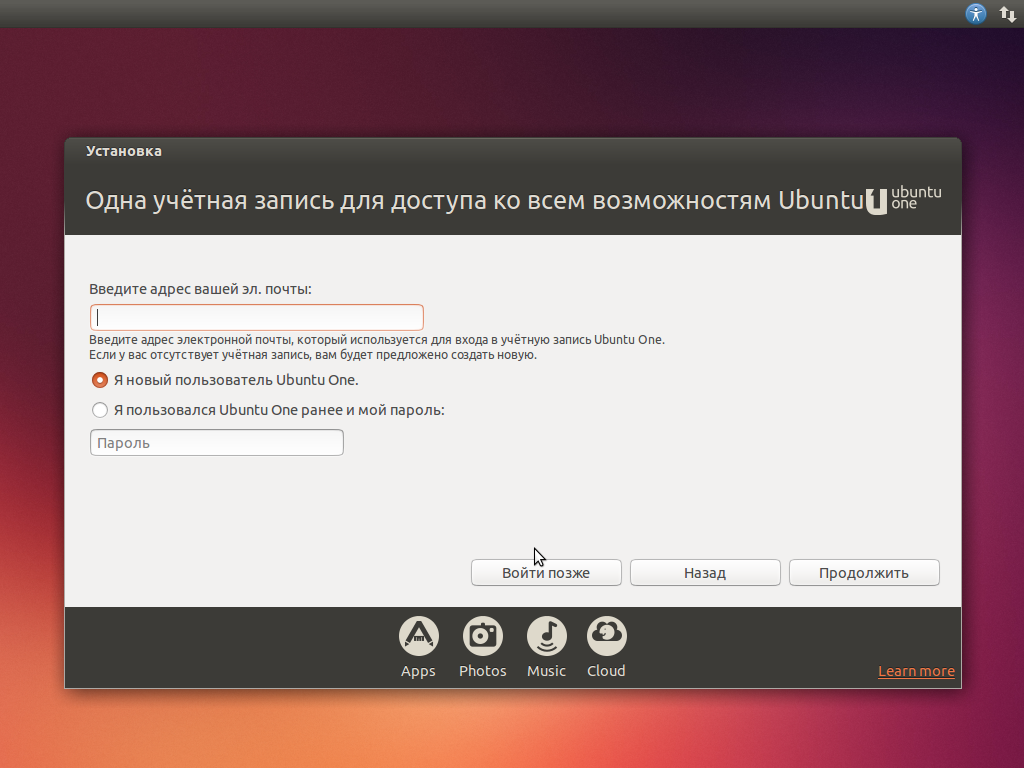Open the "Learn more" link
The width and height of the screenshot is (1024, 768).
pyautogui.click(x=916, y=671)
